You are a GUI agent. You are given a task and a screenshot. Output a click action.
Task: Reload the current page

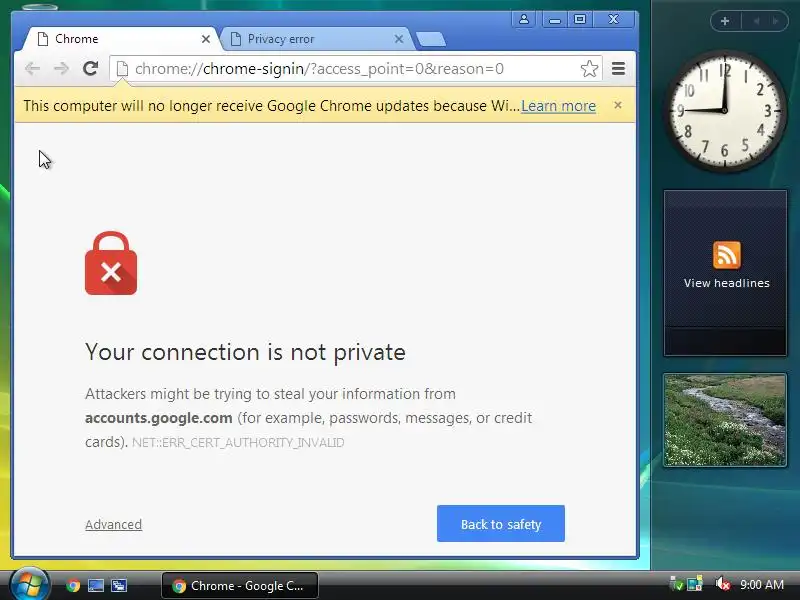pos(90,68)
